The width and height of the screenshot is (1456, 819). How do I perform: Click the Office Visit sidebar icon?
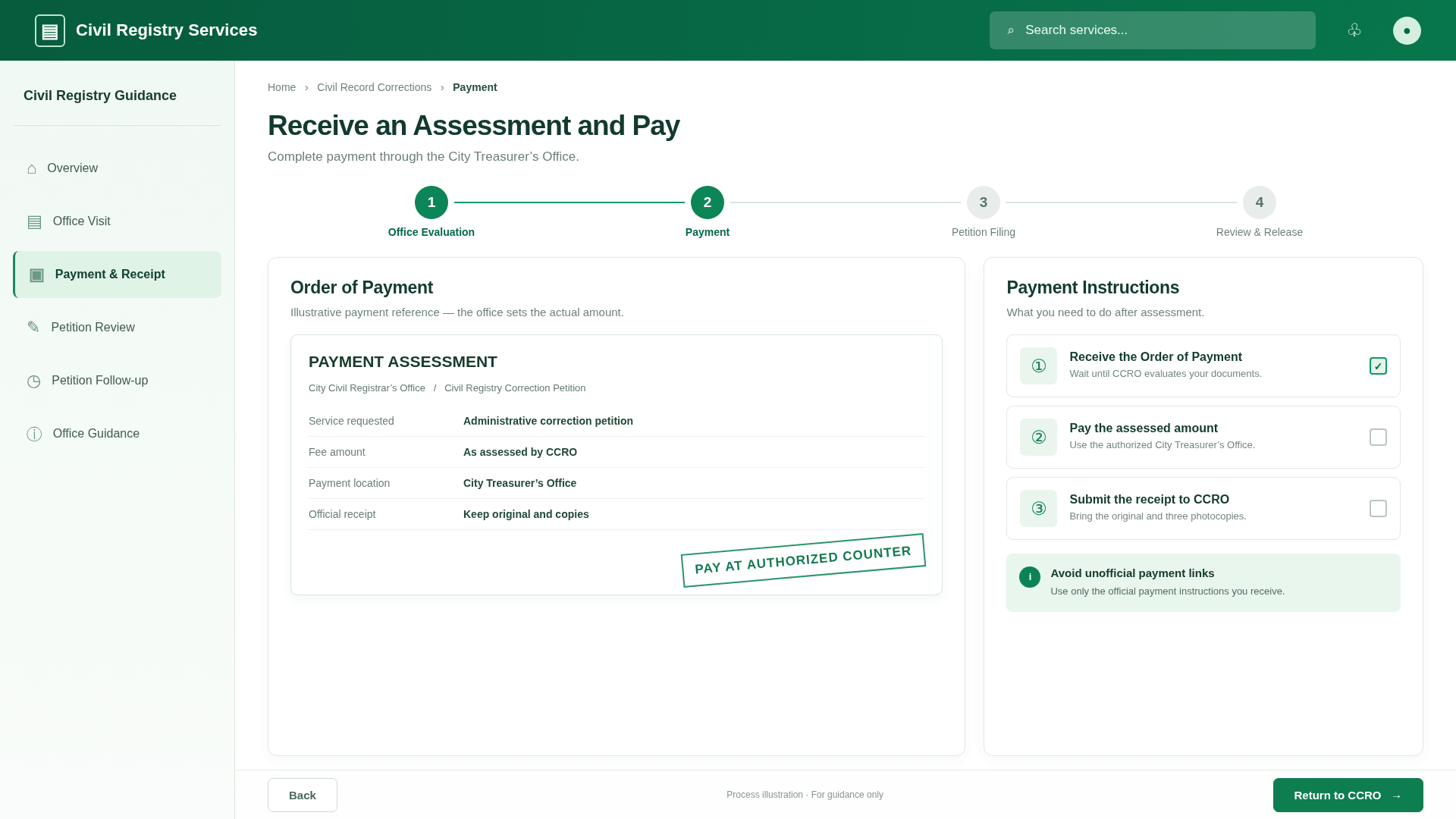(x=34, y=221)
